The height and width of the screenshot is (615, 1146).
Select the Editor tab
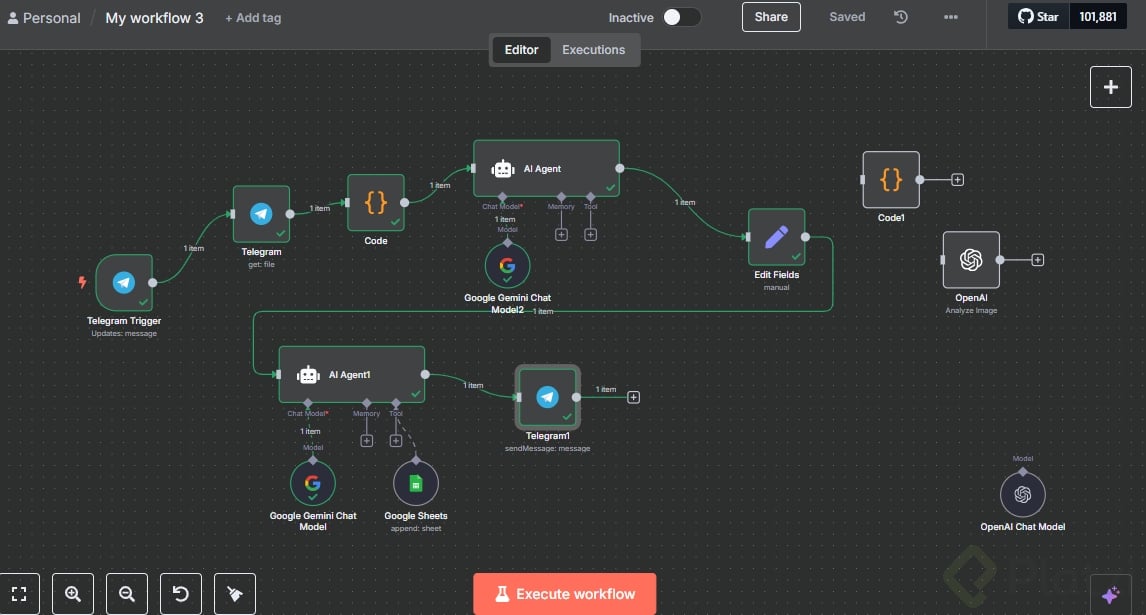pos(521,50)
